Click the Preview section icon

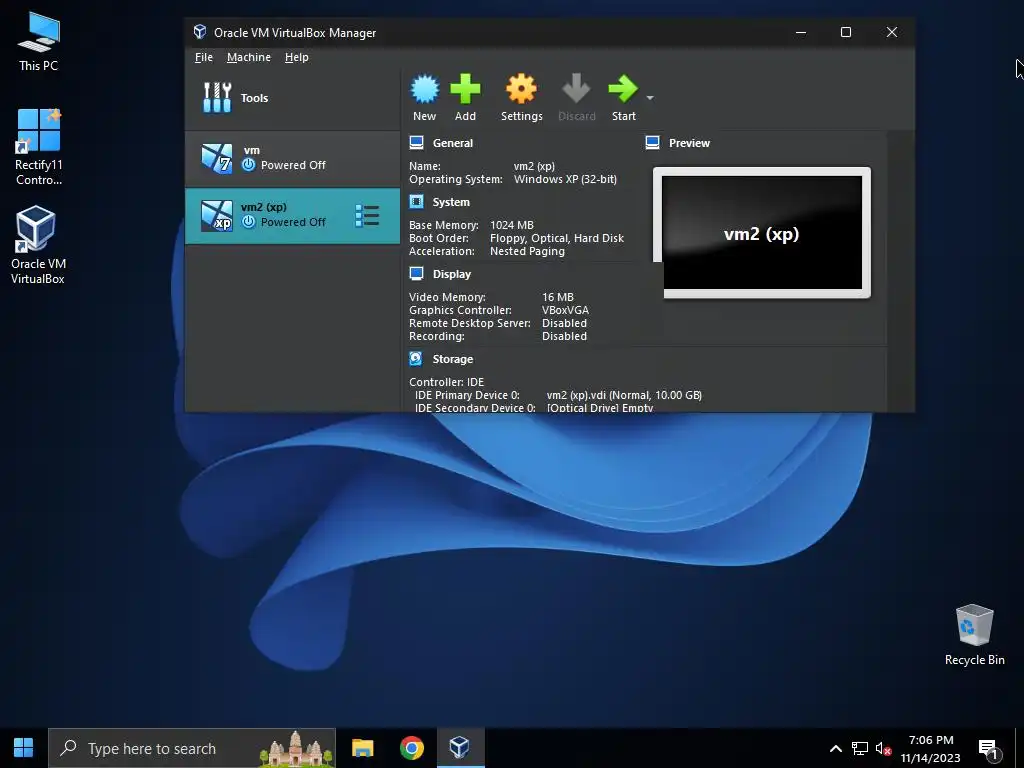(x=652, y=142)
